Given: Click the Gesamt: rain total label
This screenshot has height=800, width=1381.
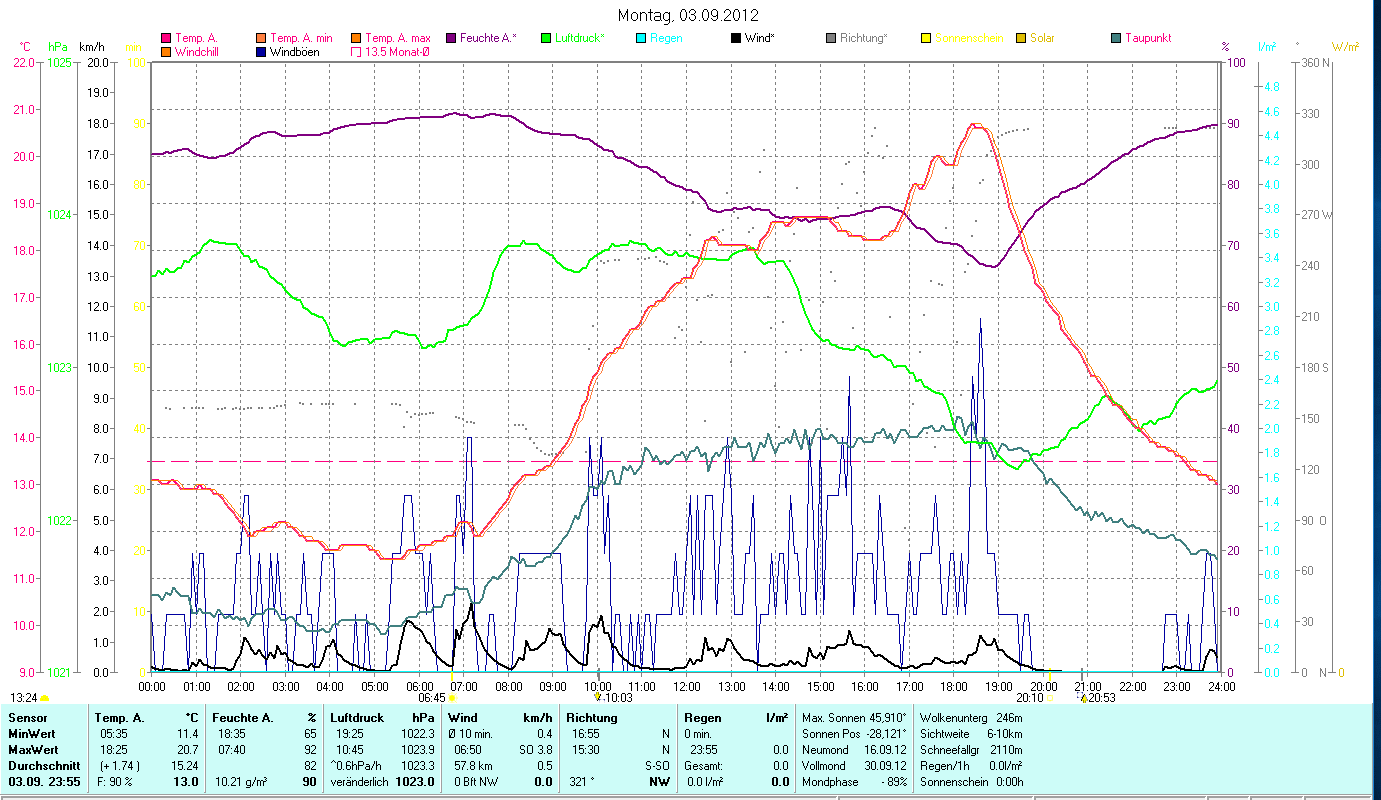Looking at the screenshot, I should pos(704,765).
